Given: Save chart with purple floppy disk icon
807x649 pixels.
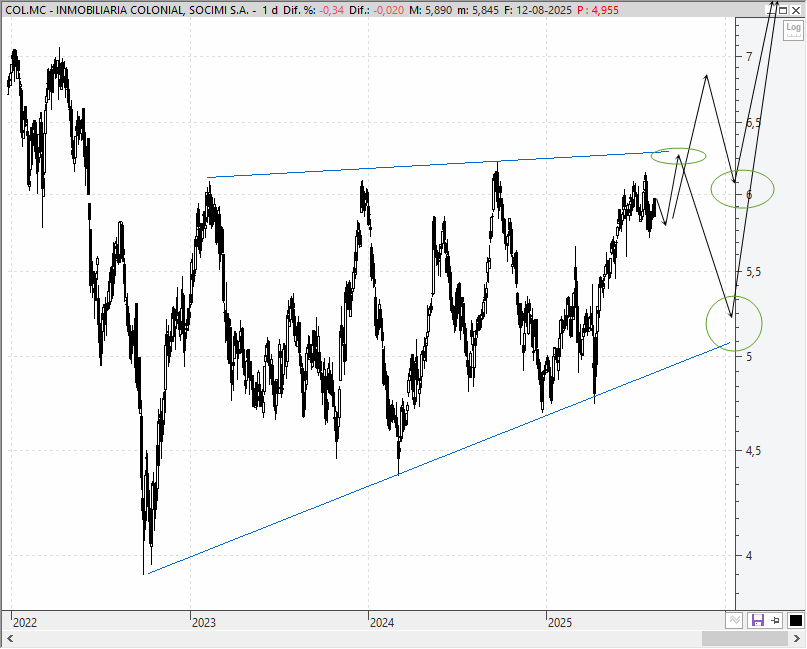Looking at the screenshot, I should [x=758, y=620].
